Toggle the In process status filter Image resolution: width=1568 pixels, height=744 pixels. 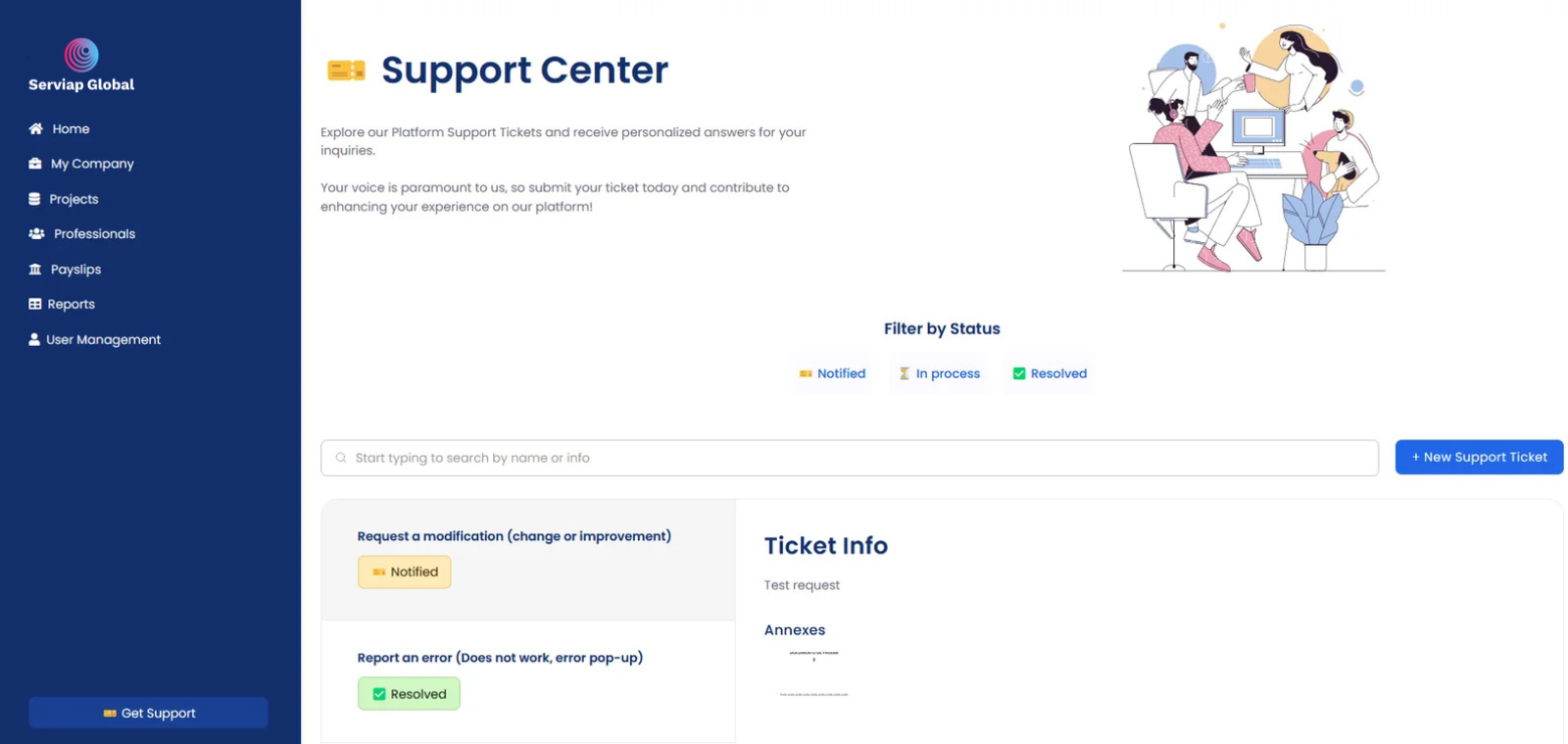[x=939, y=373]
